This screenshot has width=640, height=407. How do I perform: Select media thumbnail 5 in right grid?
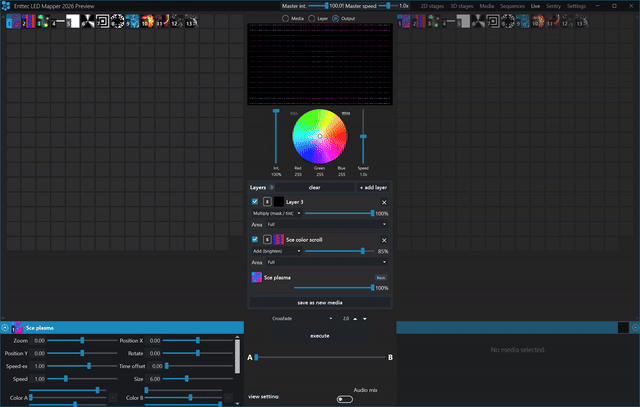(463, 21)
